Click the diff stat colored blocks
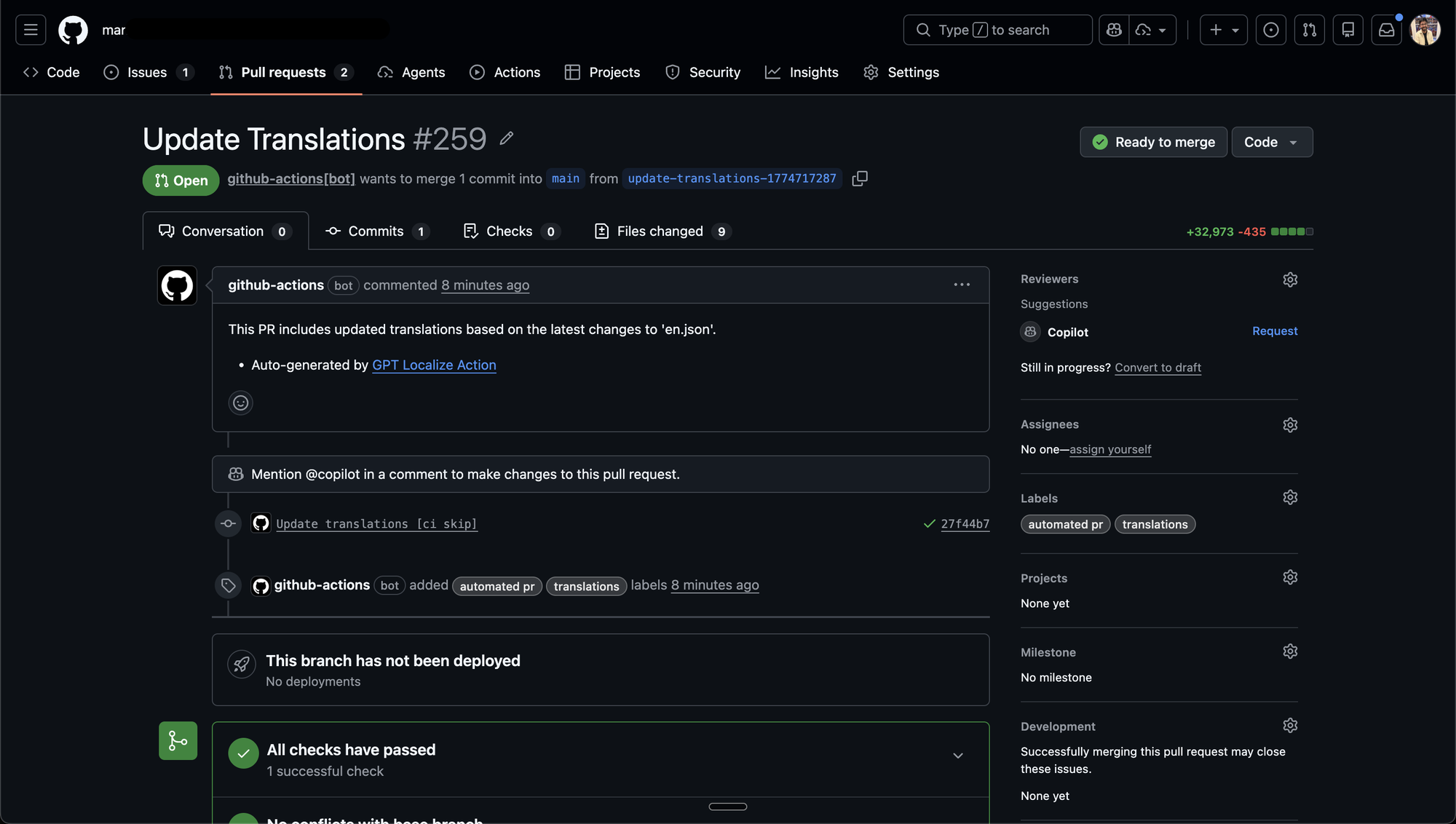Image resolution: width=1456 pixels, height=824 pixels. [1291, 231]
